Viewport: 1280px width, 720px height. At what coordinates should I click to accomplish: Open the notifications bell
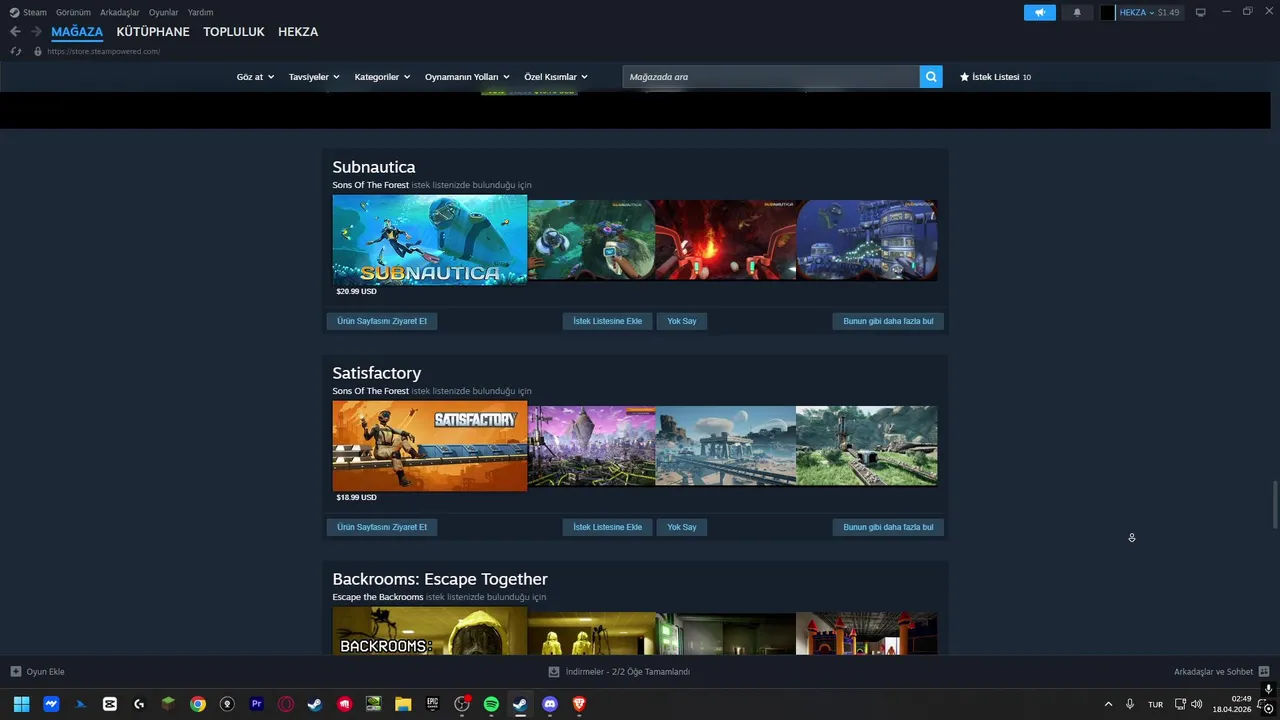(1077, 12)
